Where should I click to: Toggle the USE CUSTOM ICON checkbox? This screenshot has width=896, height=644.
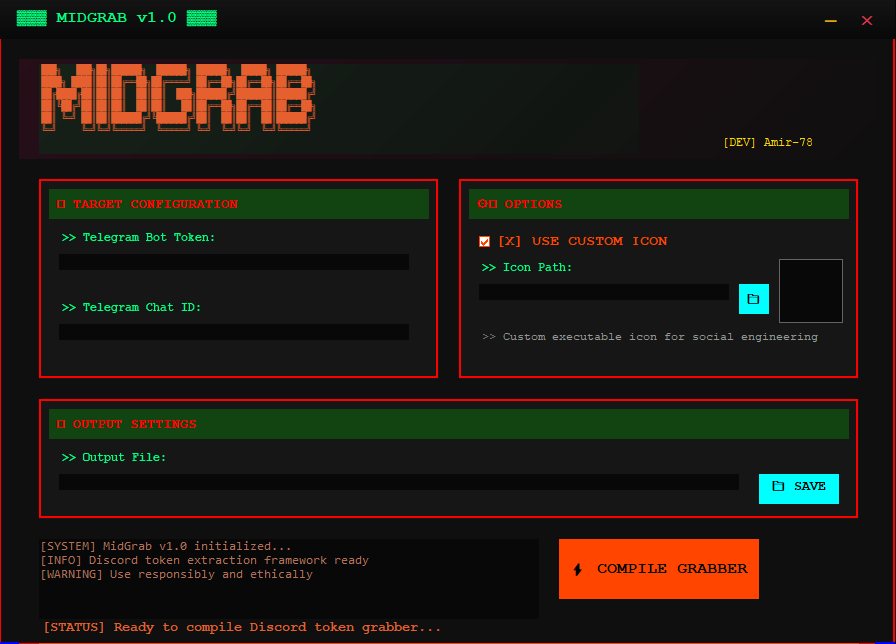(484, 242)
